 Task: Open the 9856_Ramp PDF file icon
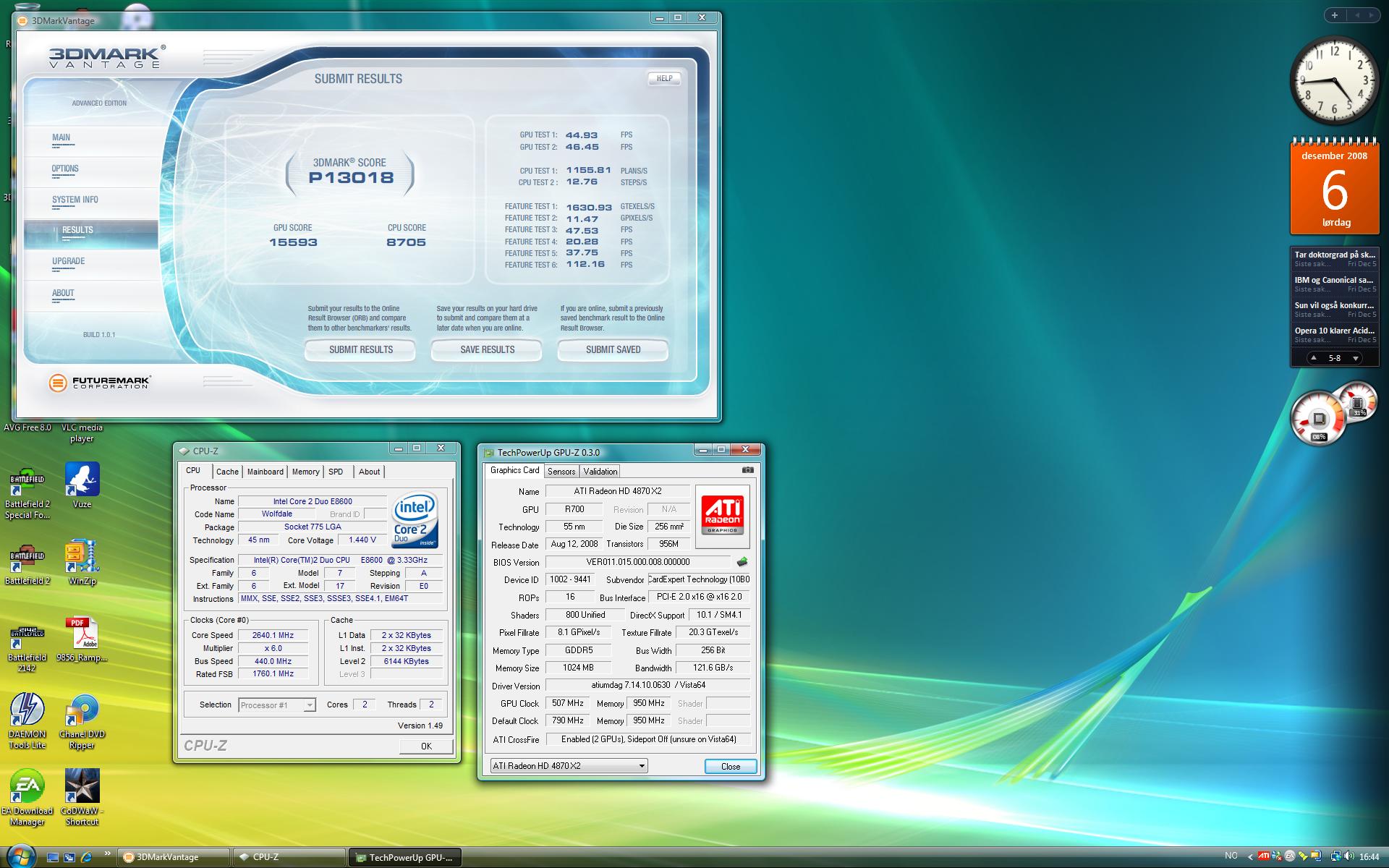[82, 639]
